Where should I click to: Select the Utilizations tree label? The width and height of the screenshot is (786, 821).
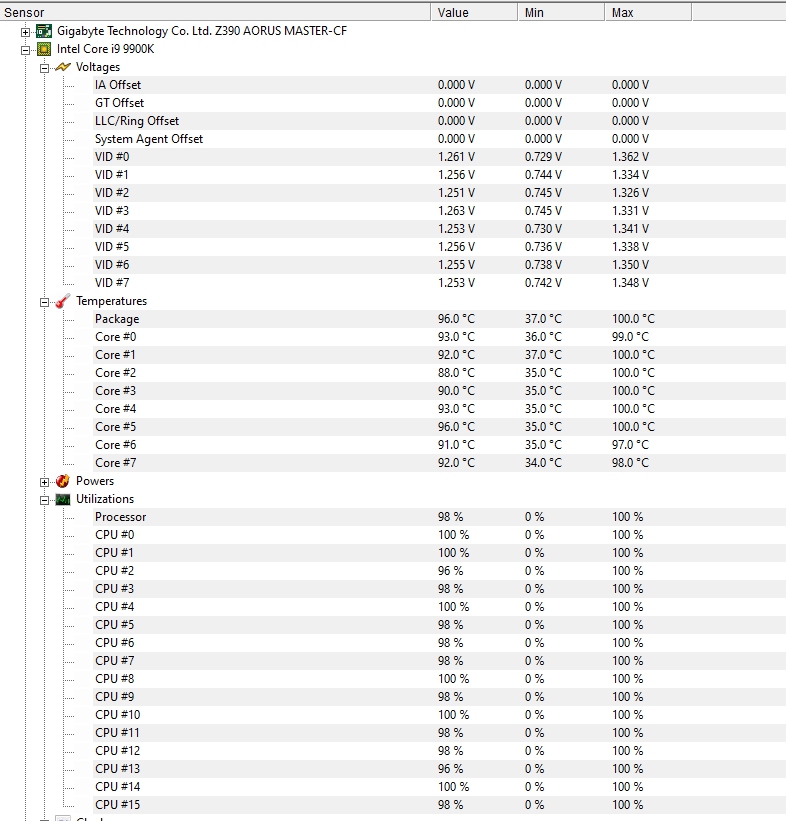[105, 498]
